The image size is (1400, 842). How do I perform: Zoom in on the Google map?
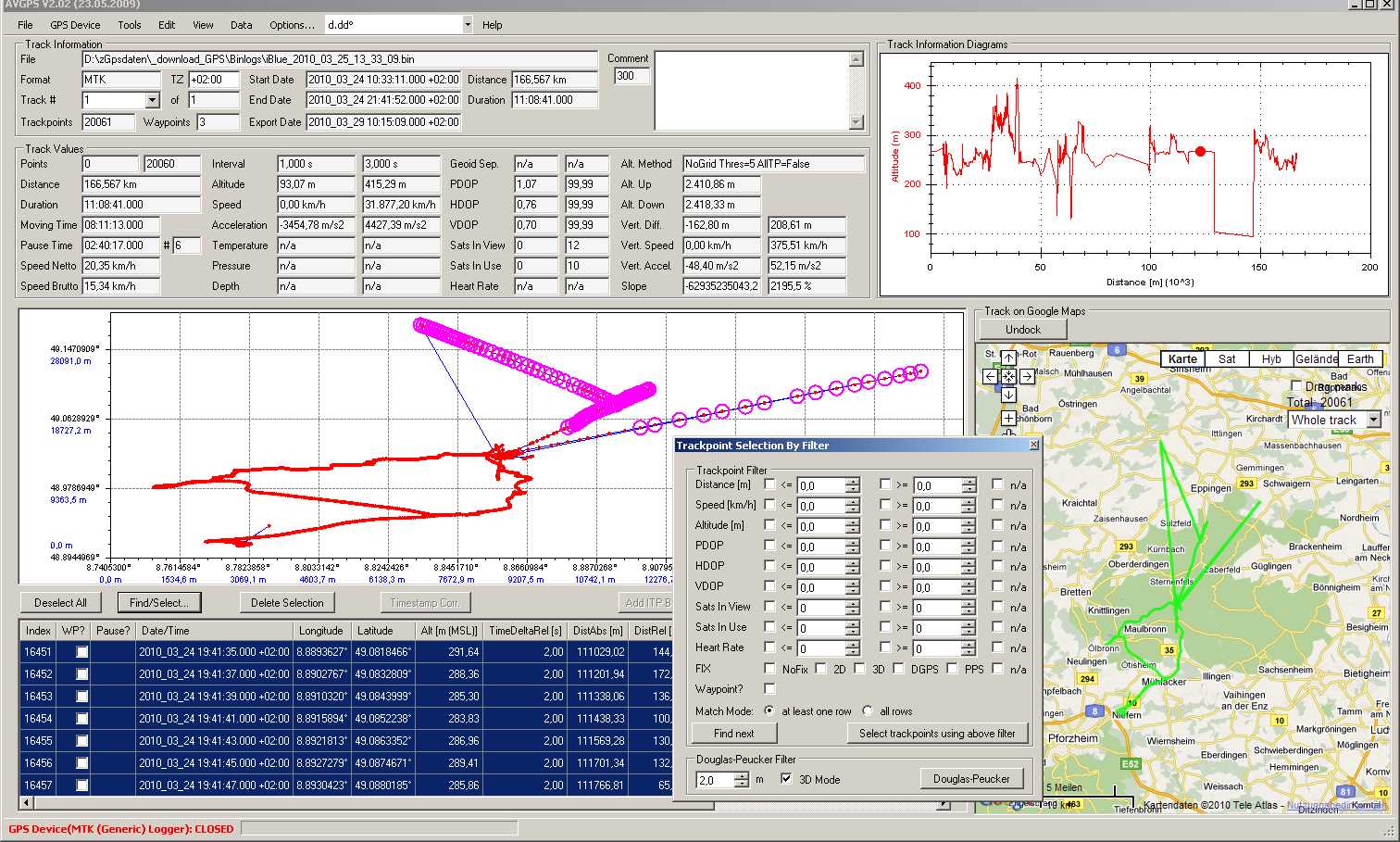click(1008, 418)
